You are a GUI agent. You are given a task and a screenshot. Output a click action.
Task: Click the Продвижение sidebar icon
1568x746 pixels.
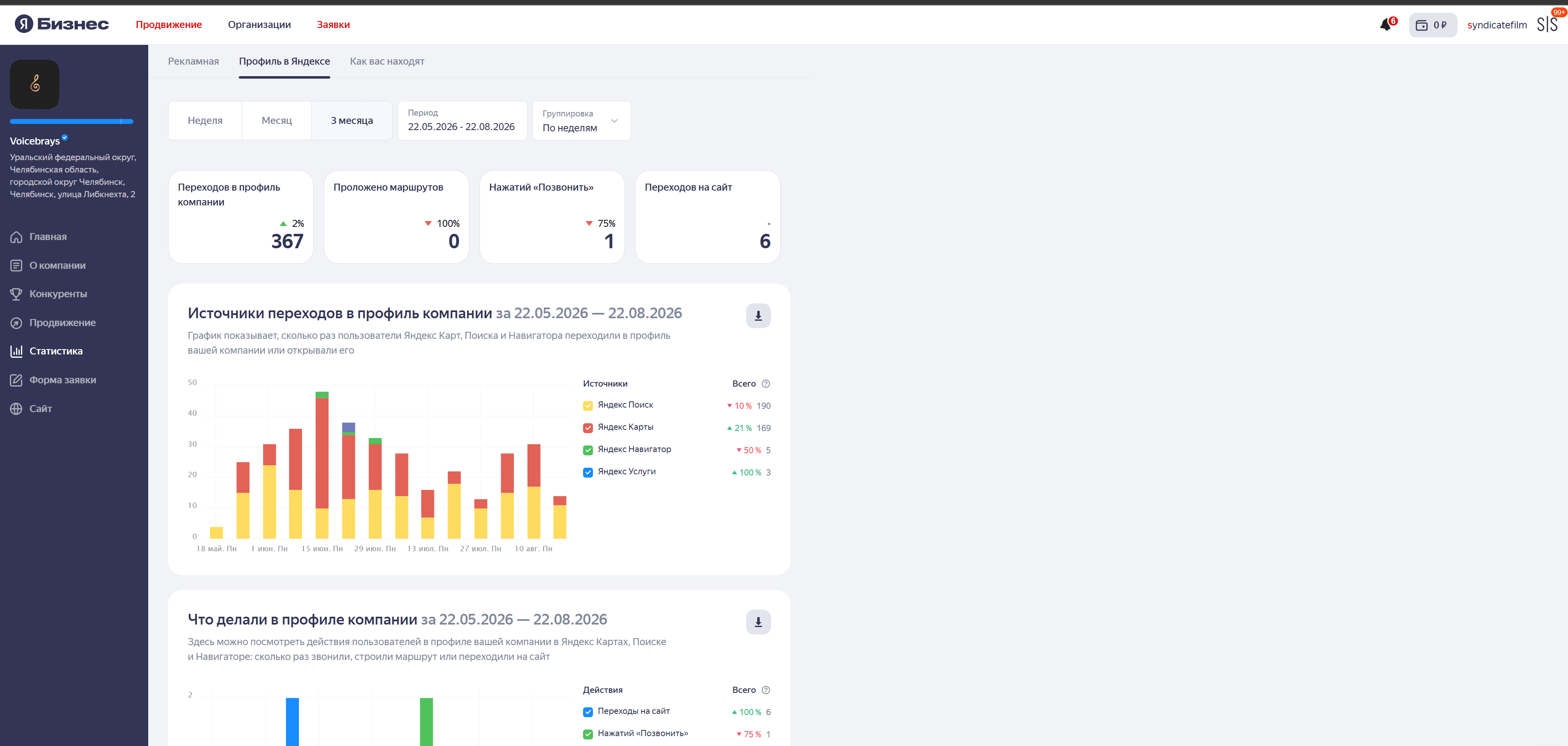(x=16, y=322)
